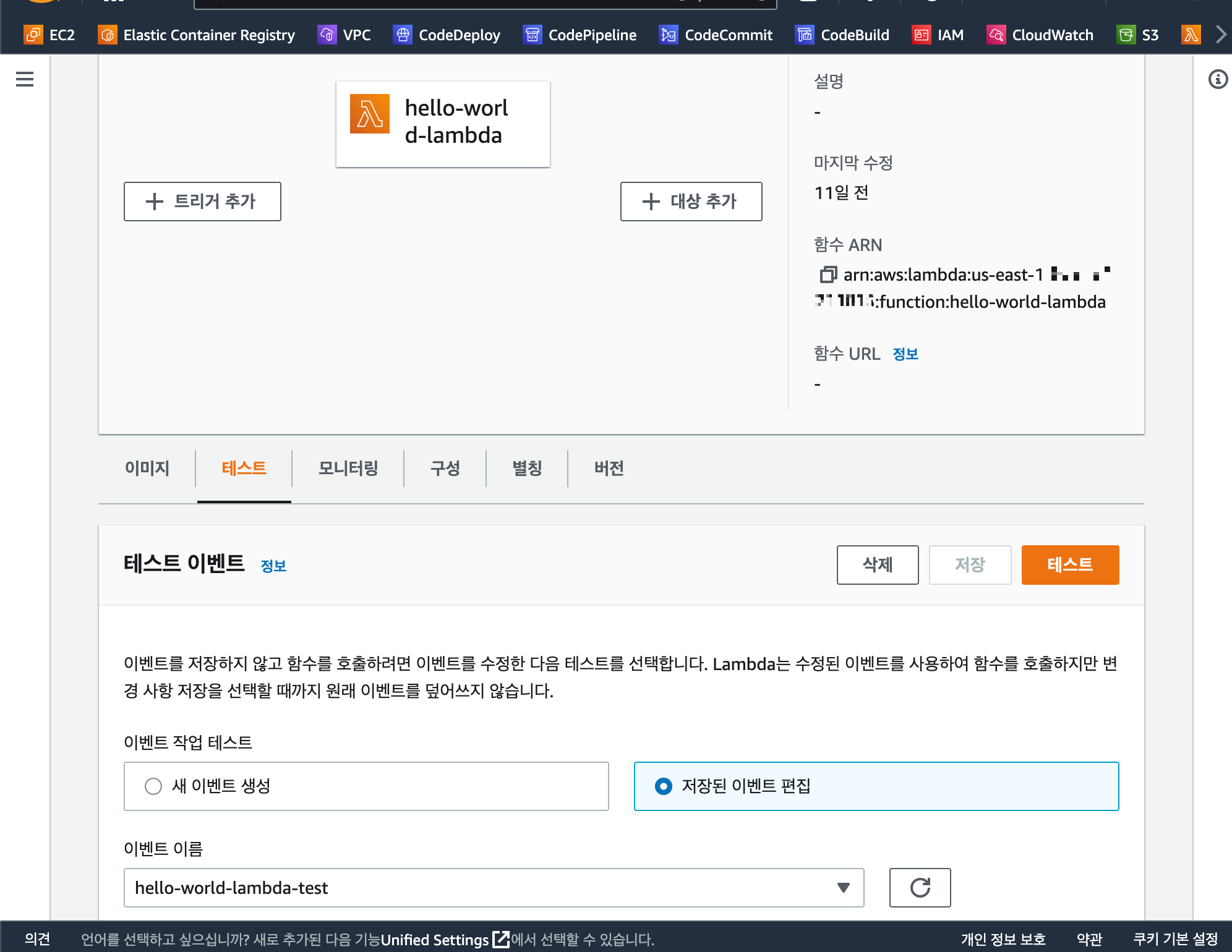The image size is (1232, 952).
Task: Switch to the 모니터링 tab
Action: click(x=348, y=469)
